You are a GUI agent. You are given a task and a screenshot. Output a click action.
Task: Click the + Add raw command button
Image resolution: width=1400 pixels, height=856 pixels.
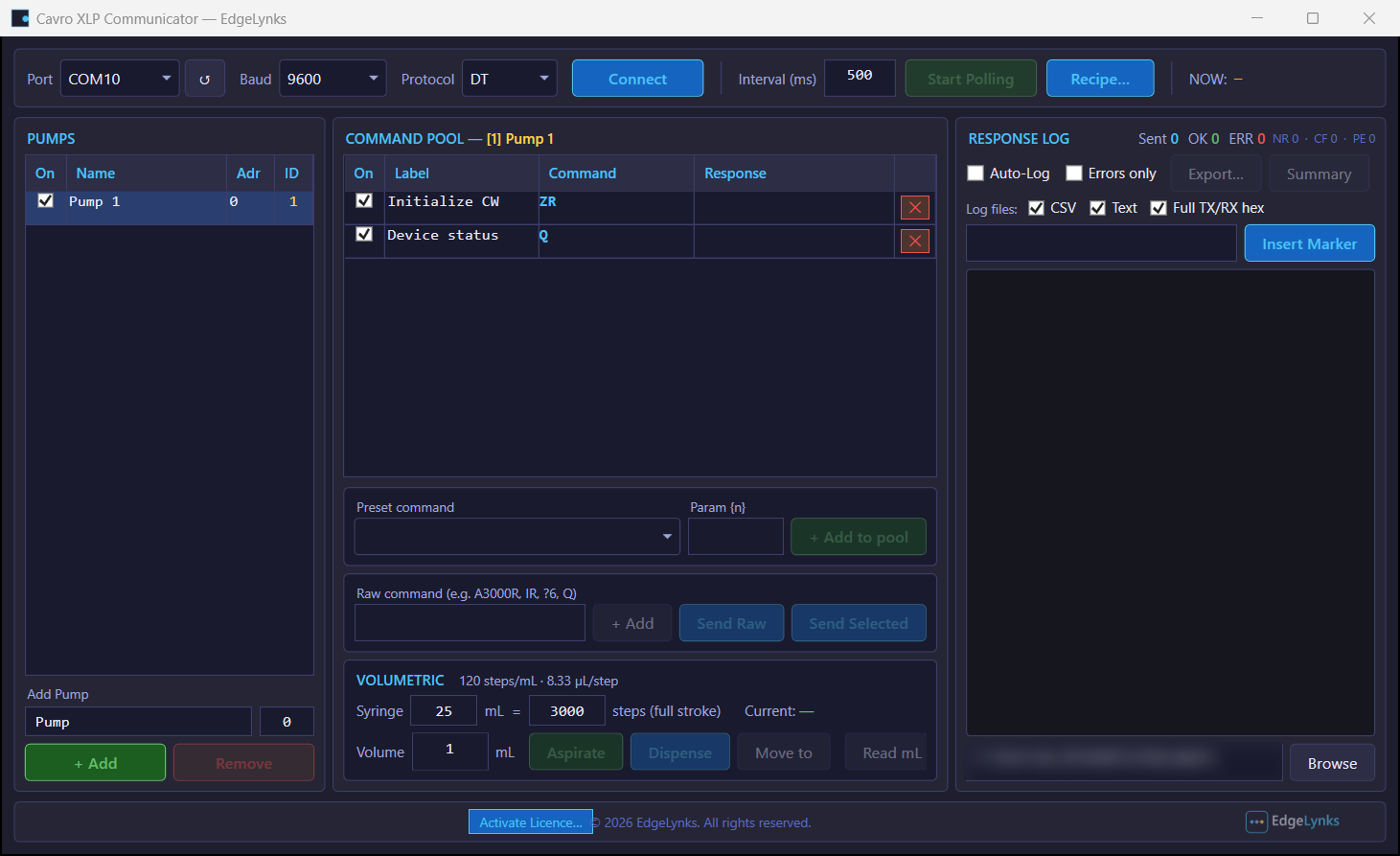pyautogui.click(x=632, y=623)
